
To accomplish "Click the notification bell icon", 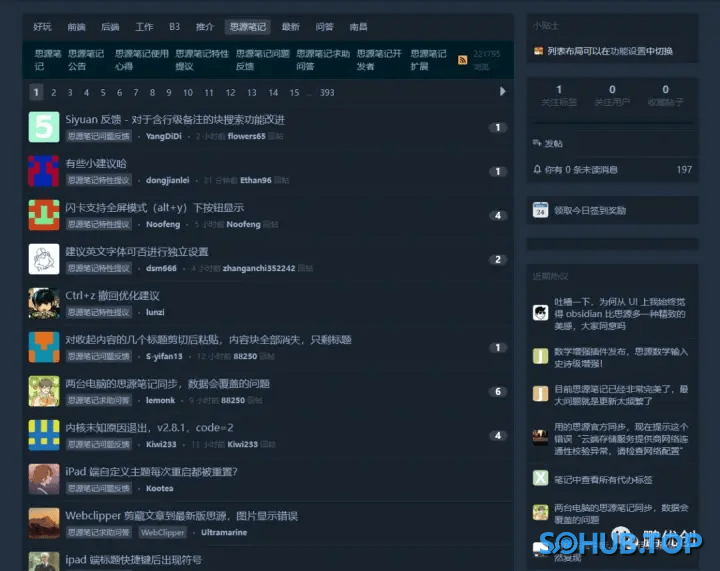I will point(537,169).
